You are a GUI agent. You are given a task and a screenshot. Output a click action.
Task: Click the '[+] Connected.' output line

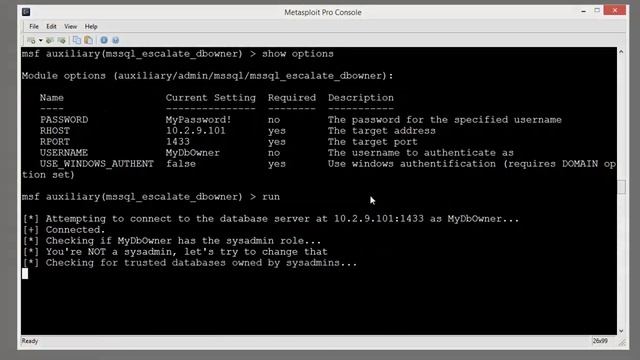pos(64,230)
